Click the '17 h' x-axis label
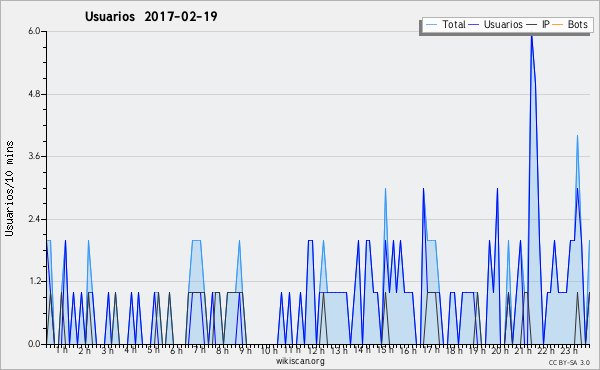This screenshot has width=600, height=370. 431,350
